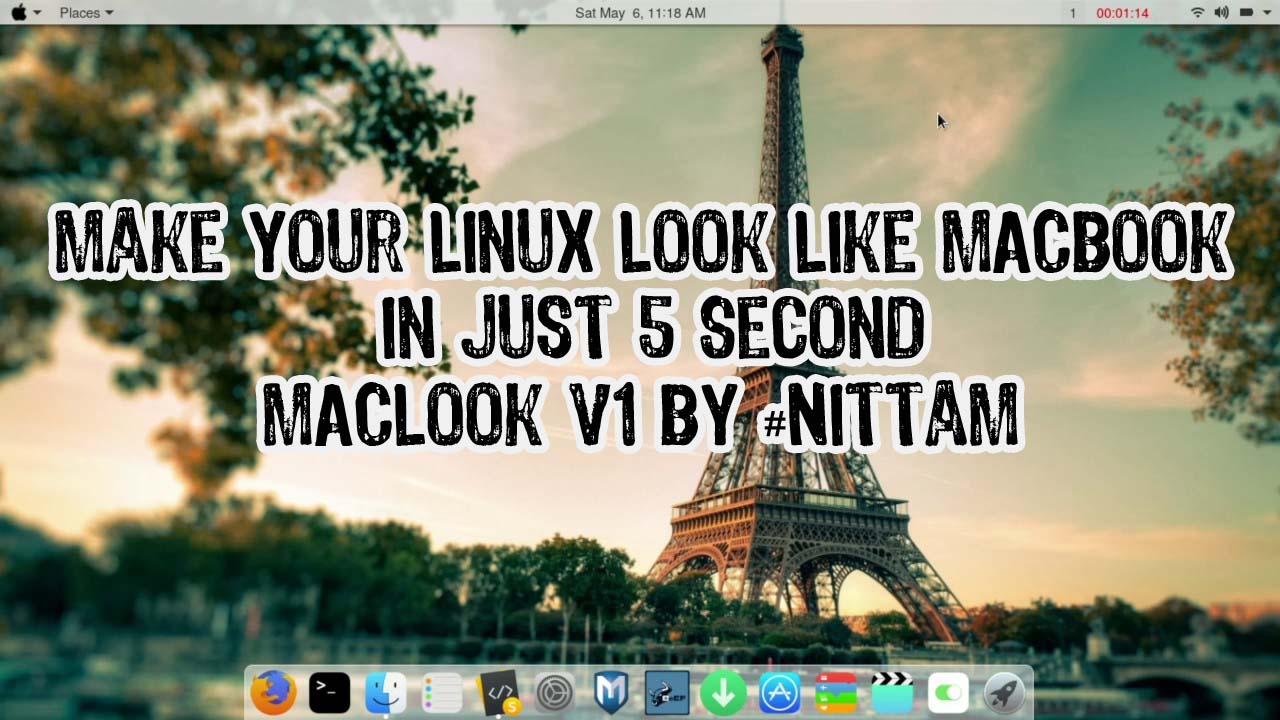Launch the code editor with the orange S badge
This screenshot has width=1280, height=720.
click(498, 691)
